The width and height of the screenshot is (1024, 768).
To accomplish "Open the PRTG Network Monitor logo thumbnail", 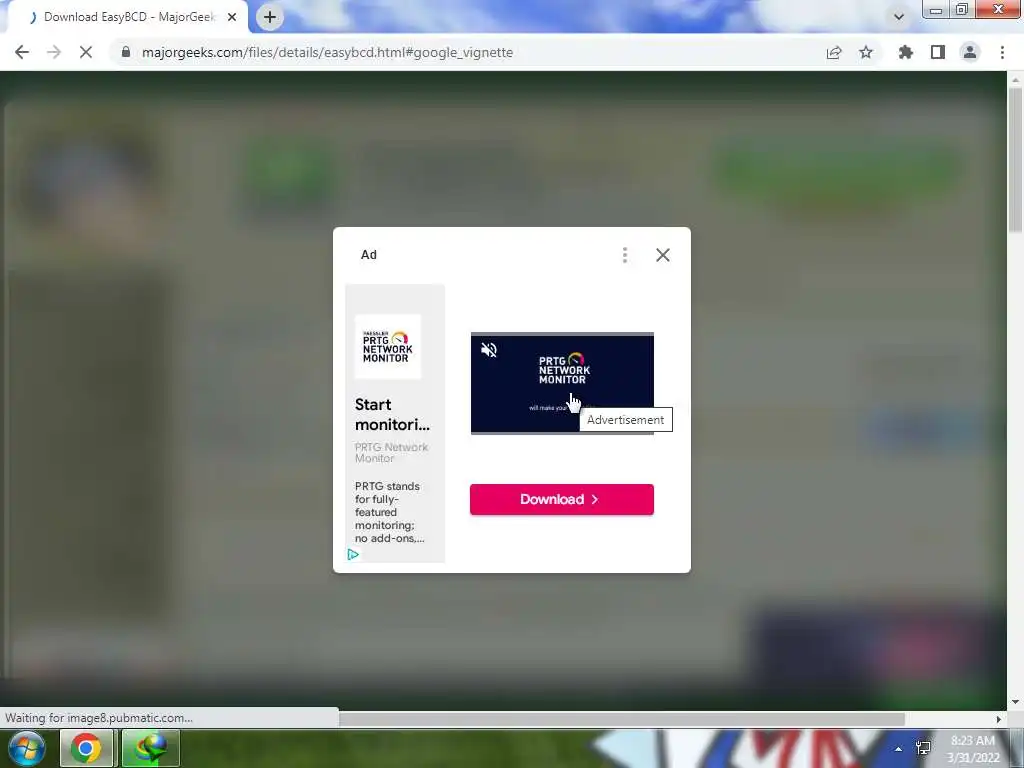I will [388, 346].
